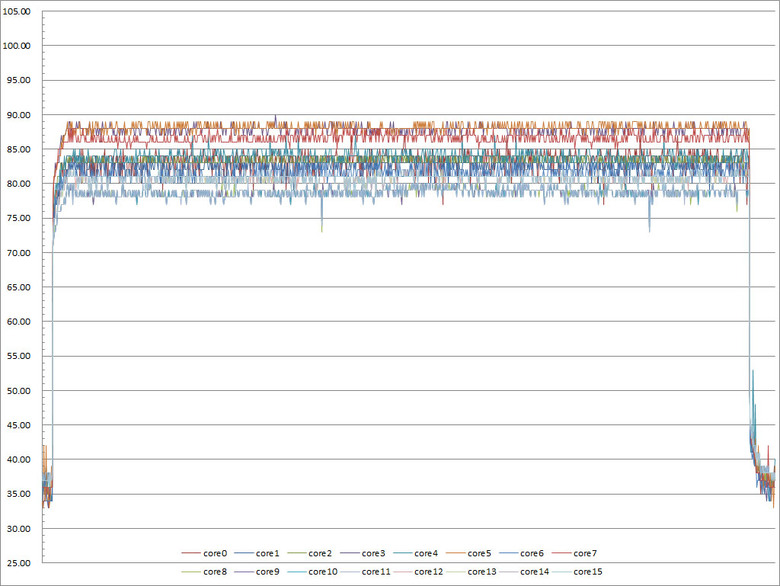The height and width of the screenshot is (586, 780).
Task: Click the 80.00 axis label
Action: 18,184
